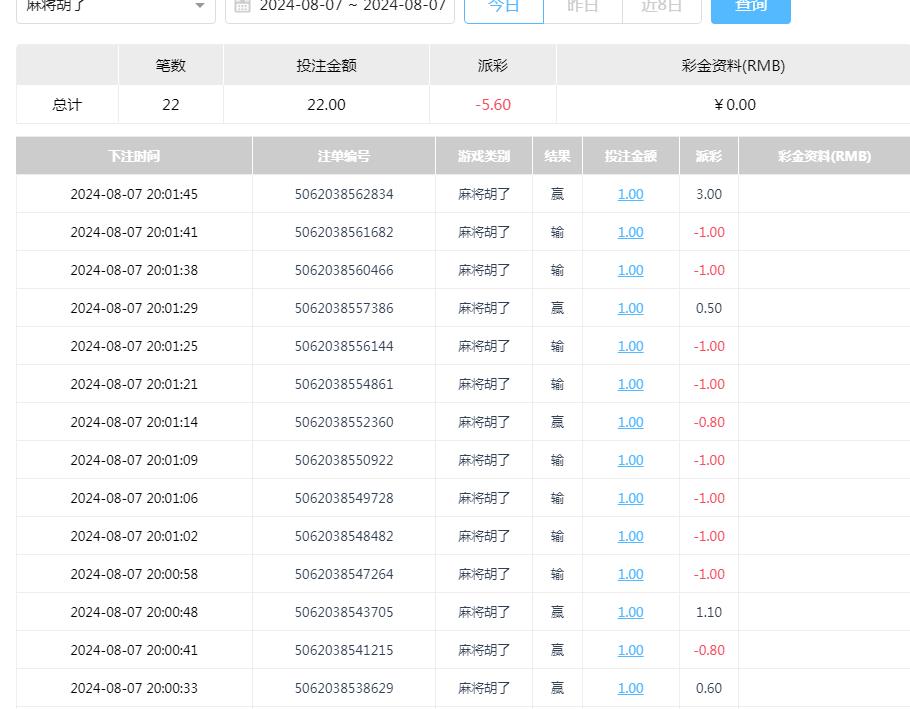Open the calendar date picker icon
910x709 pixels.
coord(243,7)
